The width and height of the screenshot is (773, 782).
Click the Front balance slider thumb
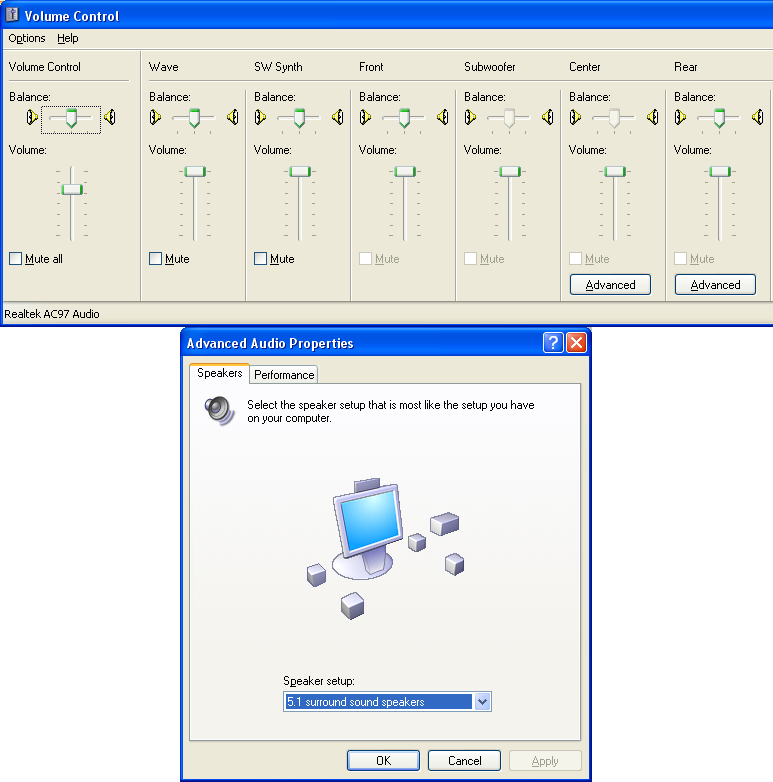point(404,118)
